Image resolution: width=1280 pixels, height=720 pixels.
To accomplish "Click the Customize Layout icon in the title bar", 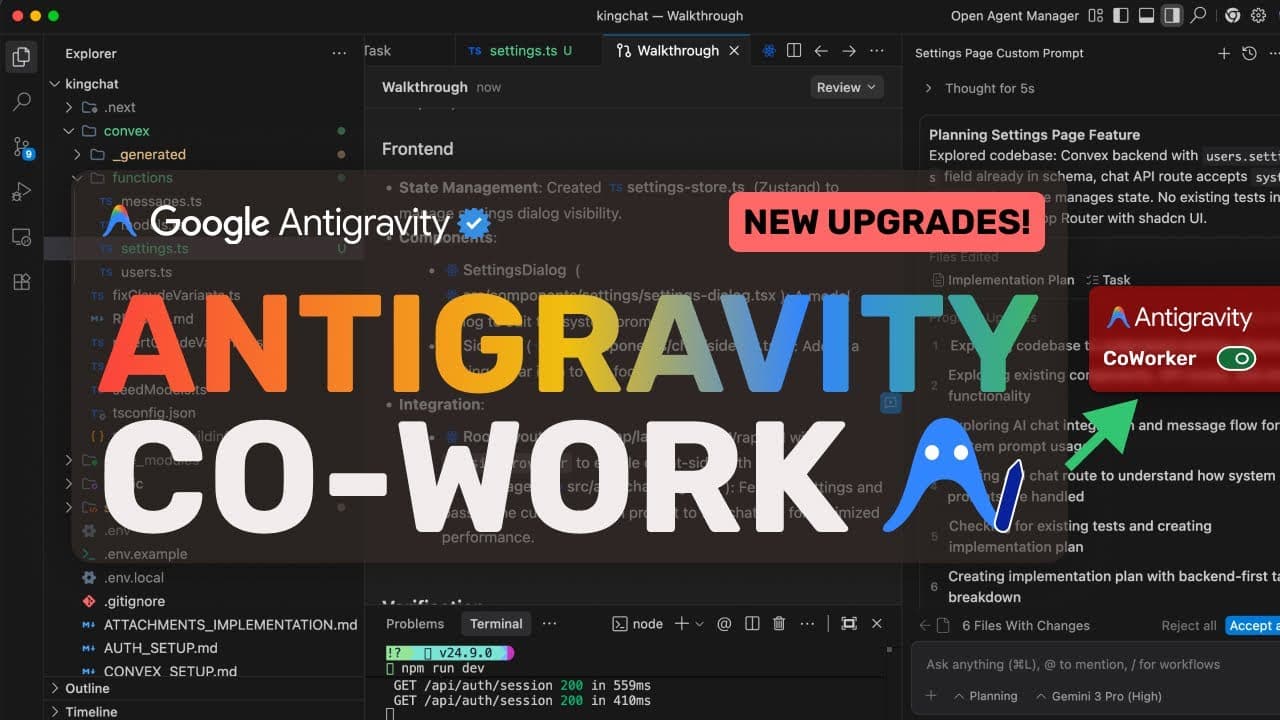I will tap(1097, 16).
